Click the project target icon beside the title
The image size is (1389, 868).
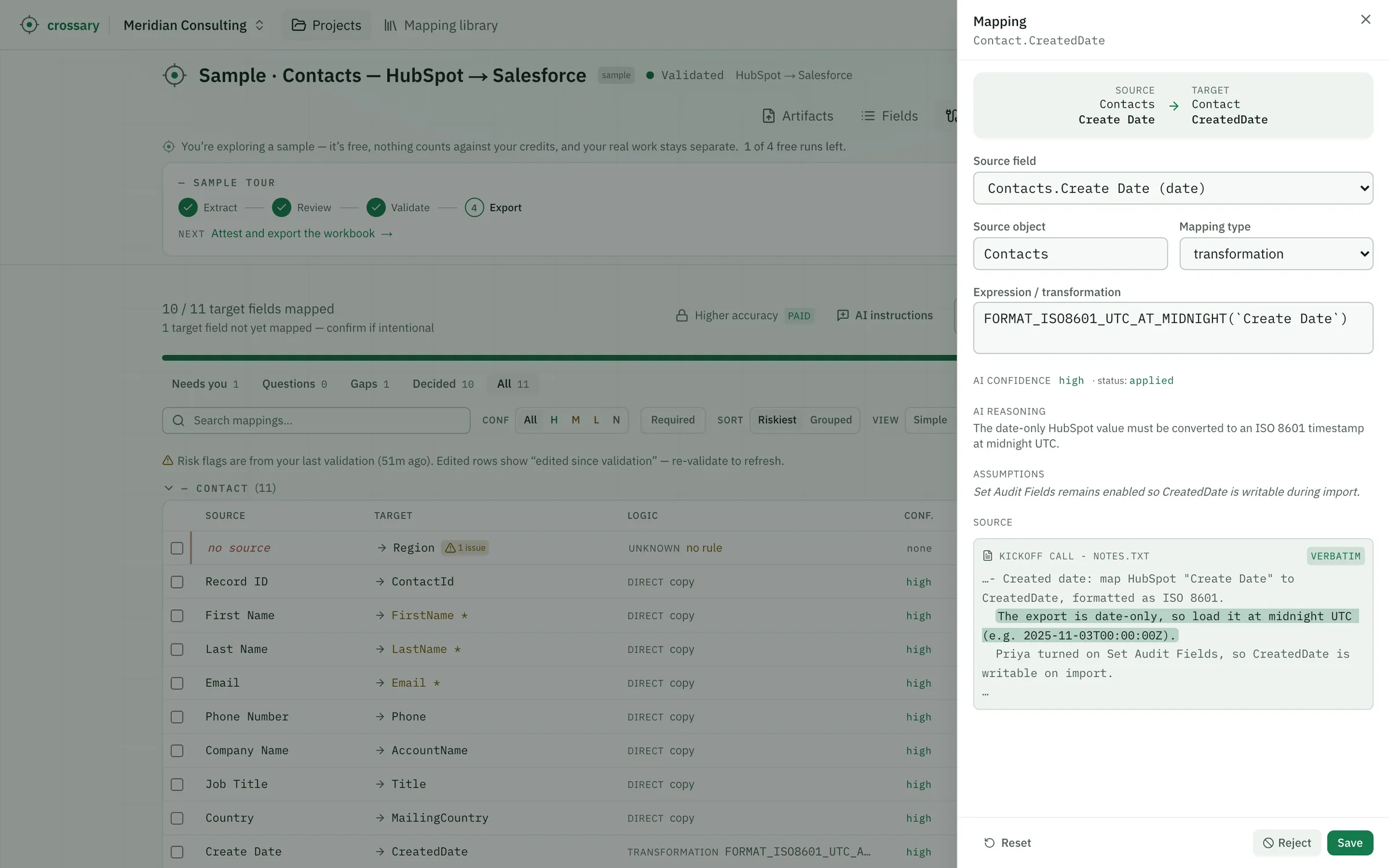click(x=174, y=75)
